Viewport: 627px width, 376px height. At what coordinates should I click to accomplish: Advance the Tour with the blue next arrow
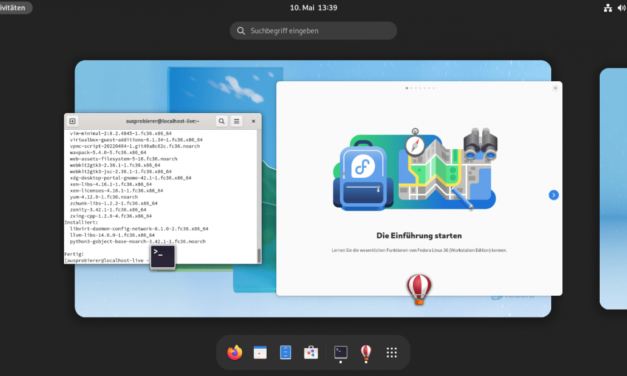click(x=553, y=195)
